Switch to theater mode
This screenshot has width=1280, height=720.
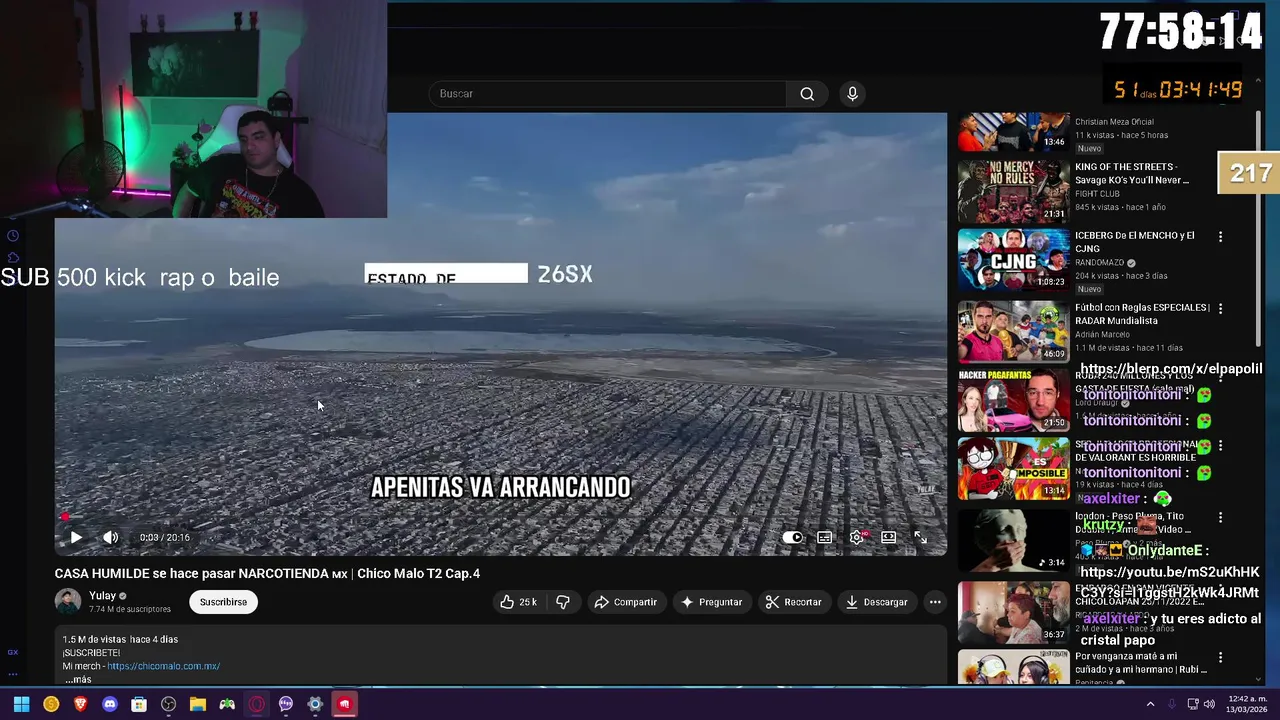pyautogui.click(x=888, y=537)
